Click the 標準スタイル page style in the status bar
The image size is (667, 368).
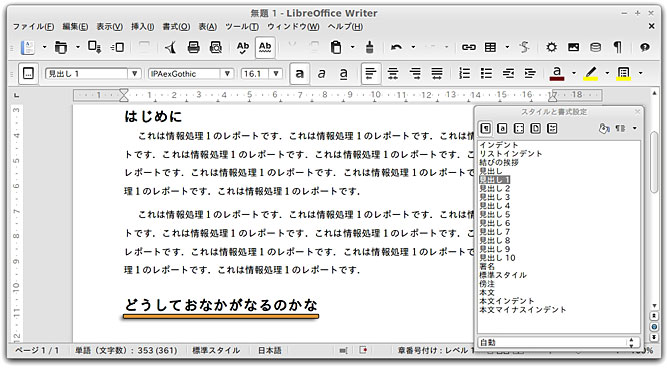coord(216,351)
